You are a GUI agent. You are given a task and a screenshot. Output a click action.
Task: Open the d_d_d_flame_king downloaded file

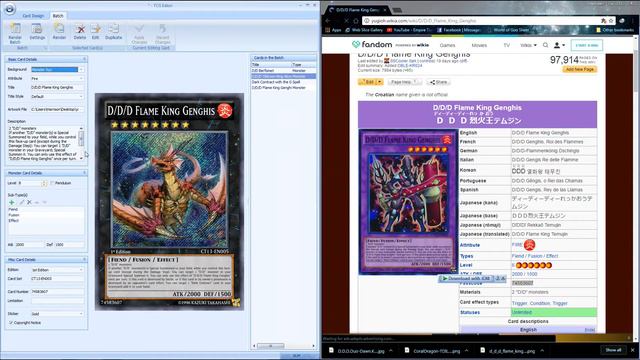tap(512, 351)
